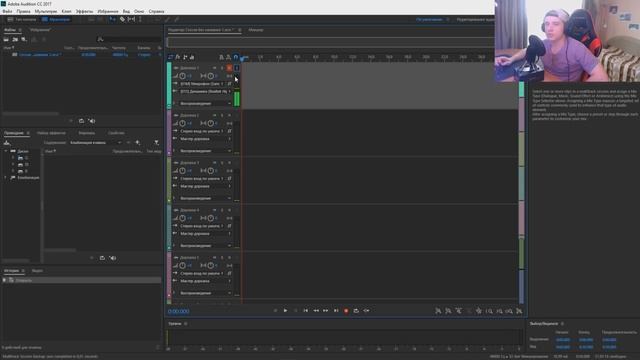
Task: Adjust the pan knob on Дорожка 1
Action: (210, 76)
